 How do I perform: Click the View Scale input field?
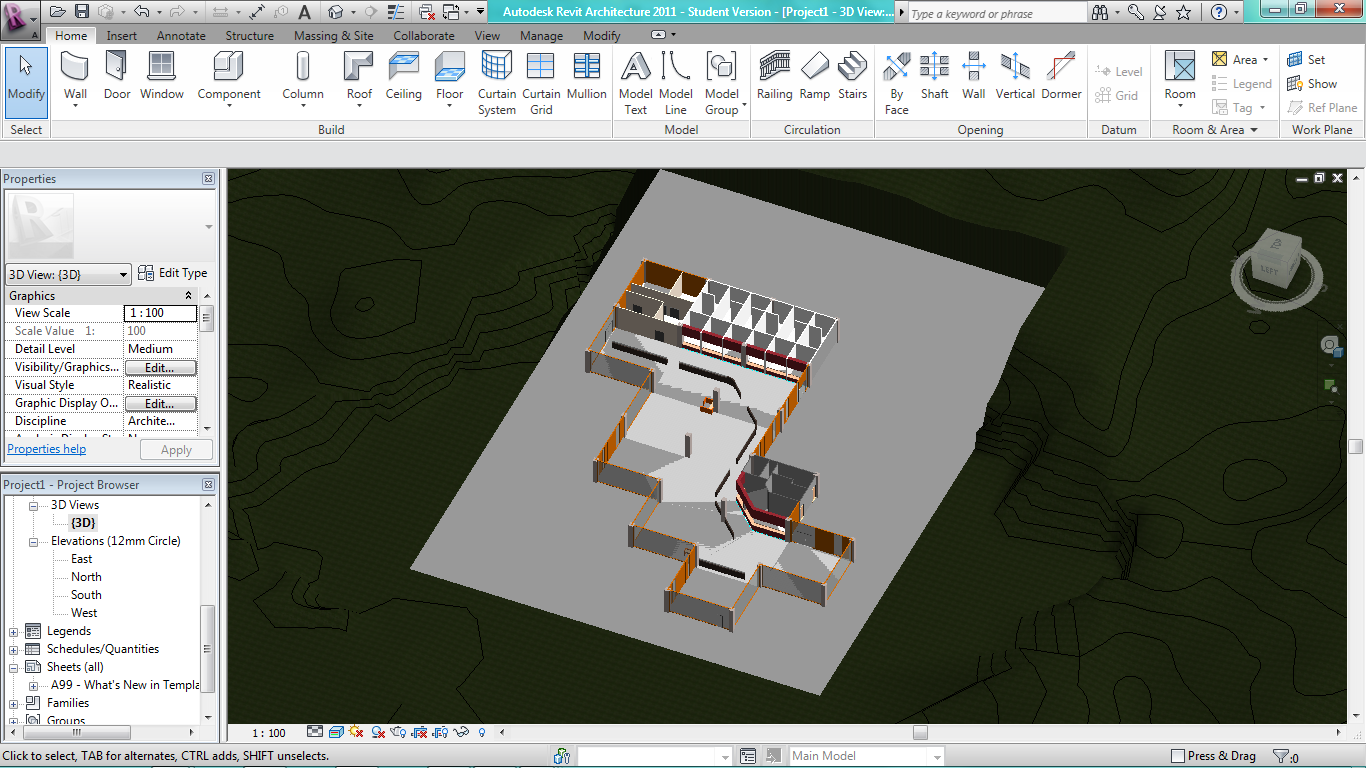coord(160,313)
